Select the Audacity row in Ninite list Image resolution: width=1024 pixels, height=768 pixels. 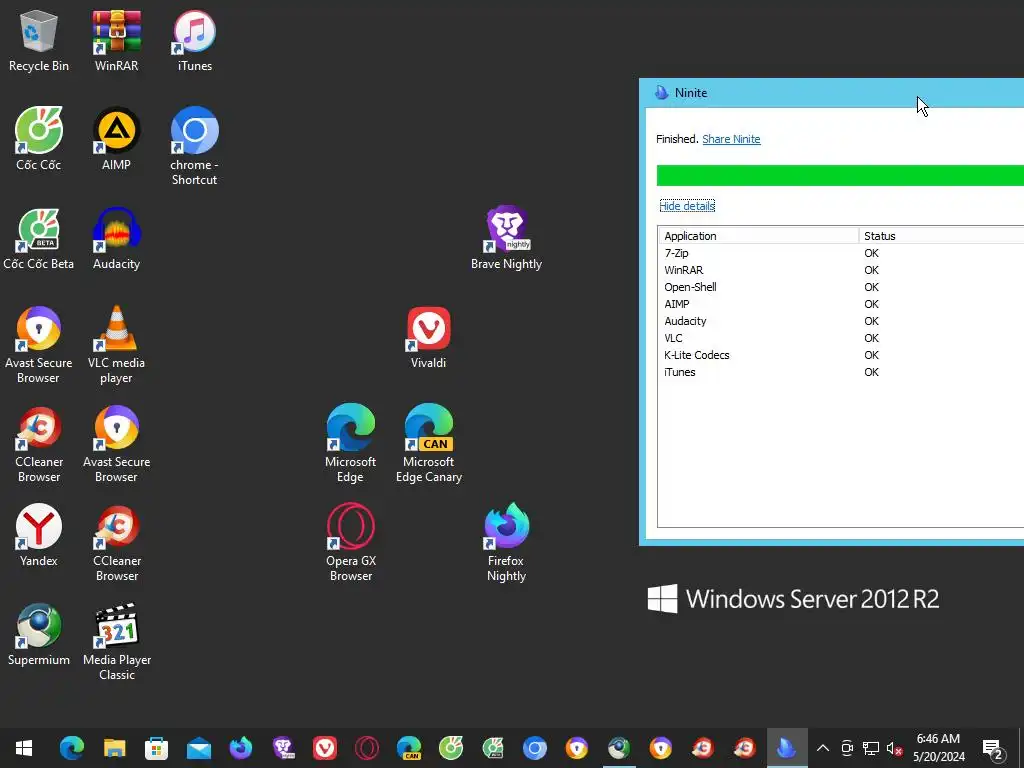click(x=840, y=321)
